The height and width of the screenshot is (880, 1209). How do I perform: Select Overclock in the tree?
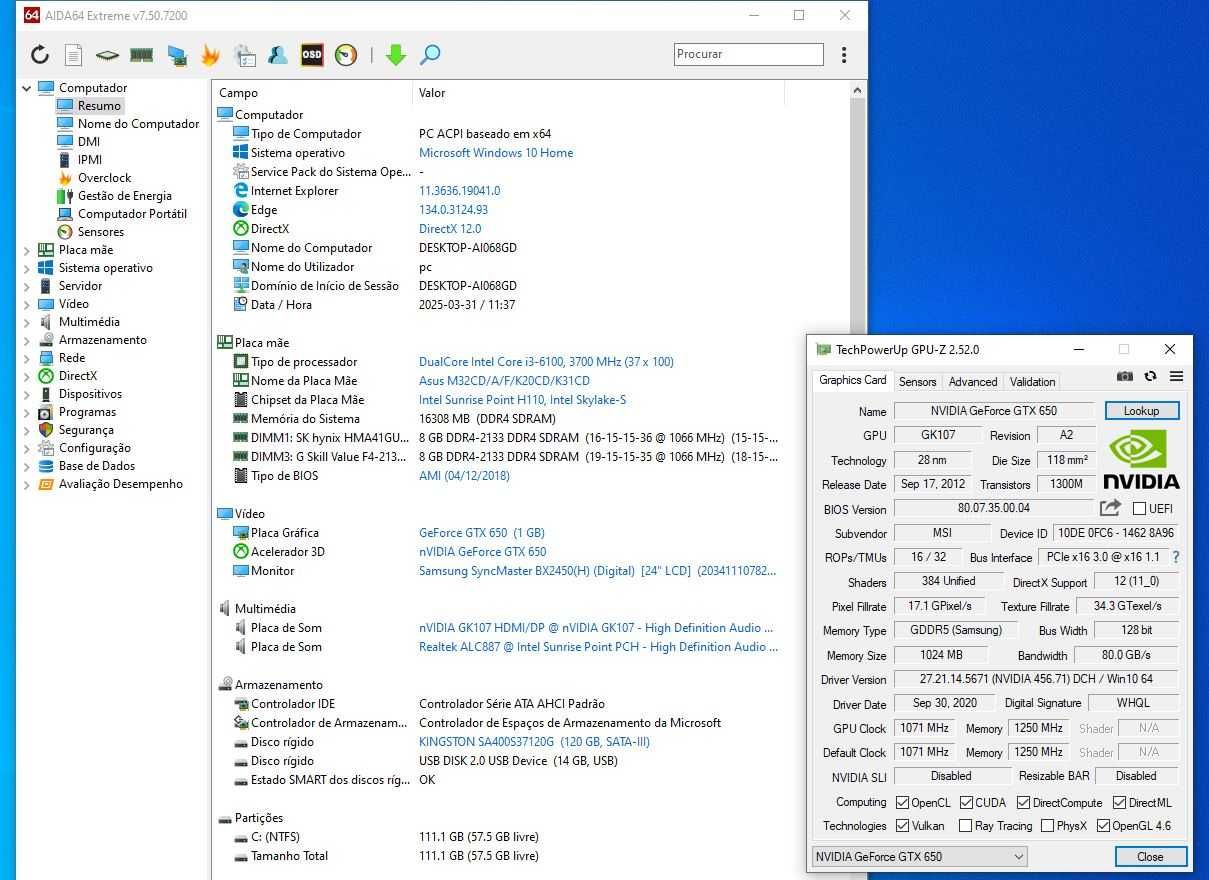(104, 178)
